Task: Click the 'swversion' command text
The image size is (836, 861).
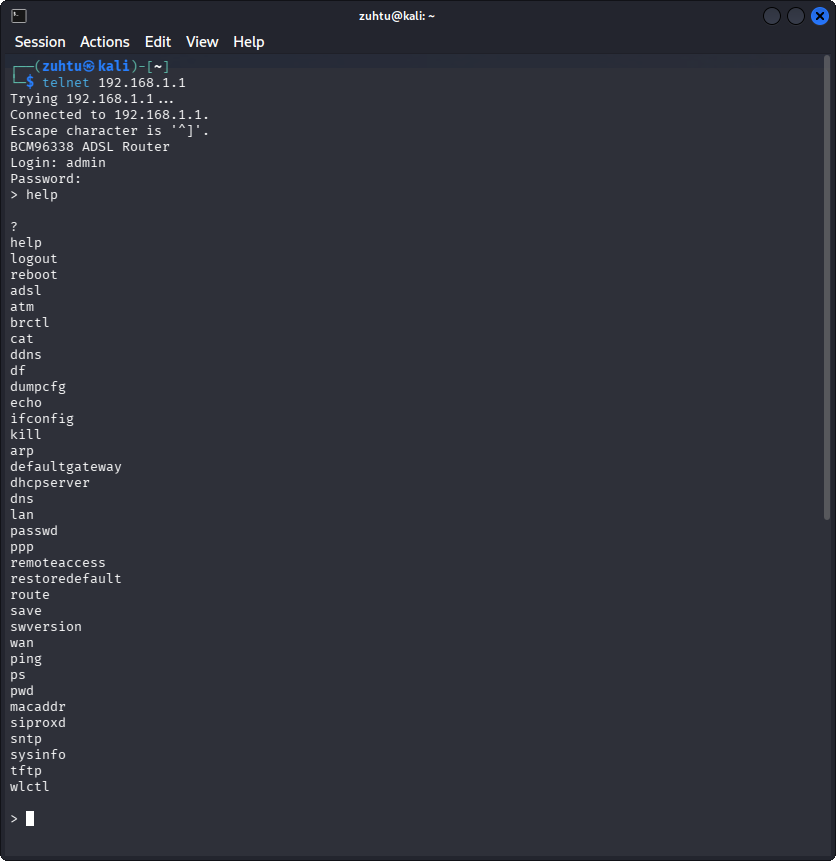Action: [x=46, y=627]
